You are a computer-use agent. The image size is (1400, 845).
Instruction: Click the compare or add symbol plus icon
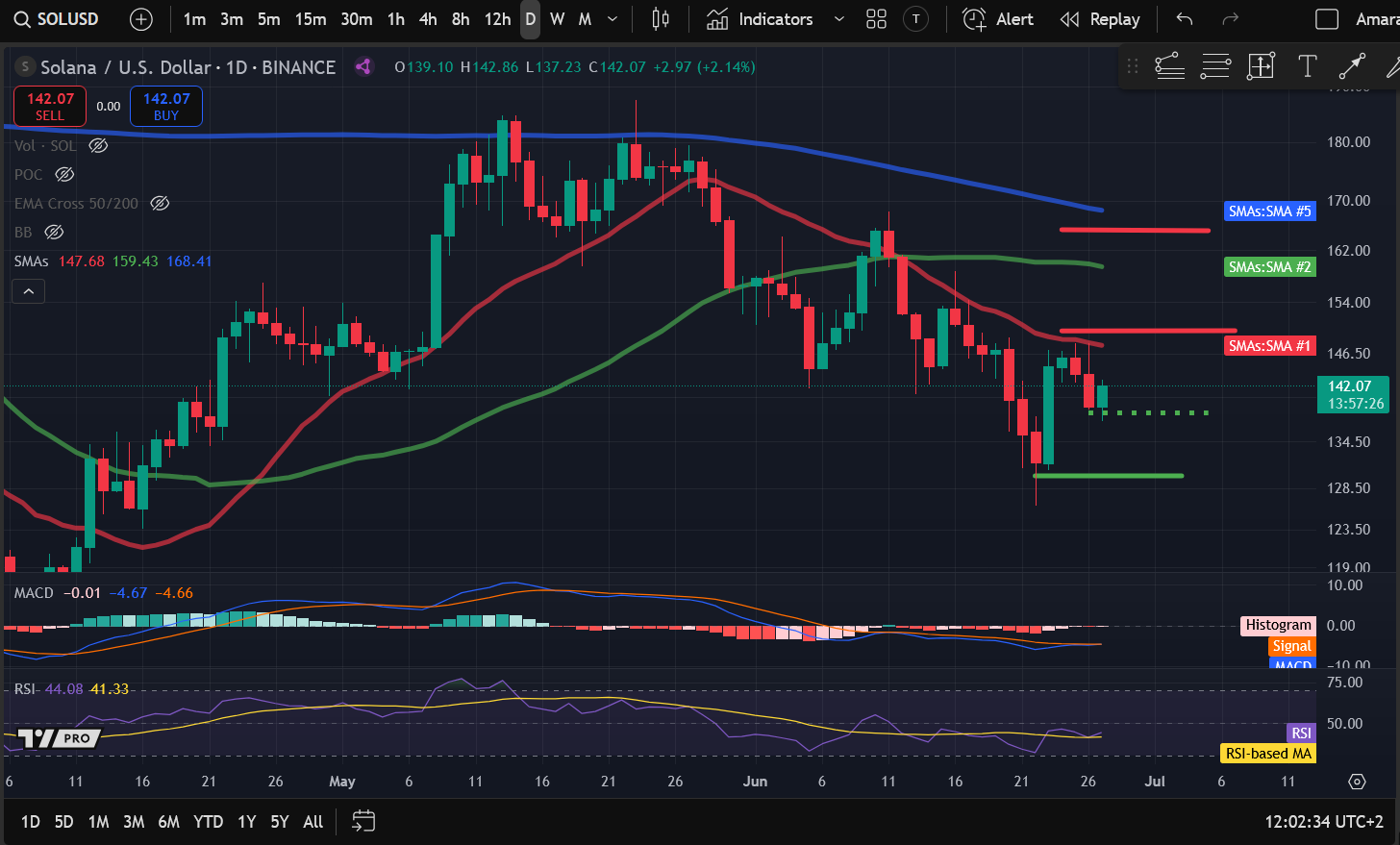tap(141, 19)
